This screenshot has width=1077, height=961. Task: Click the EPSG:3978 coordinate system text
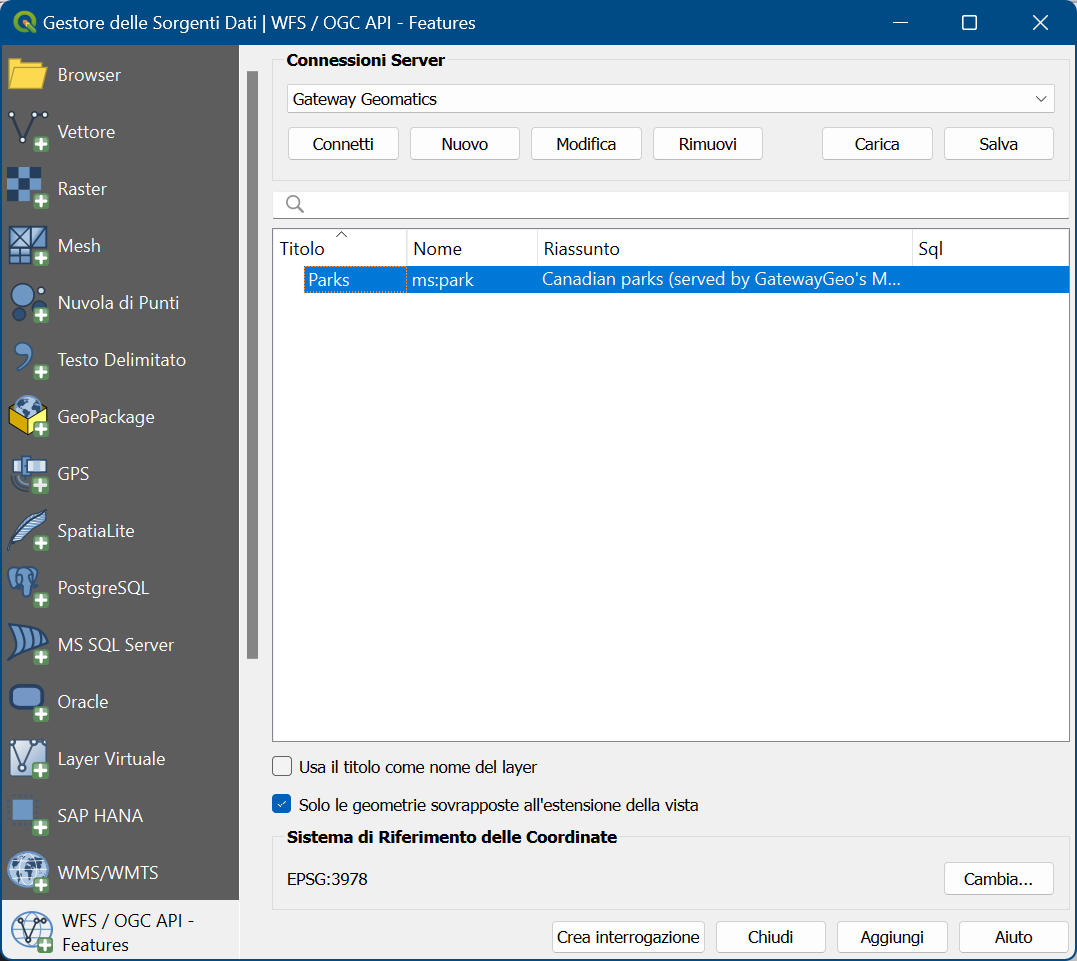click(328, 879)
